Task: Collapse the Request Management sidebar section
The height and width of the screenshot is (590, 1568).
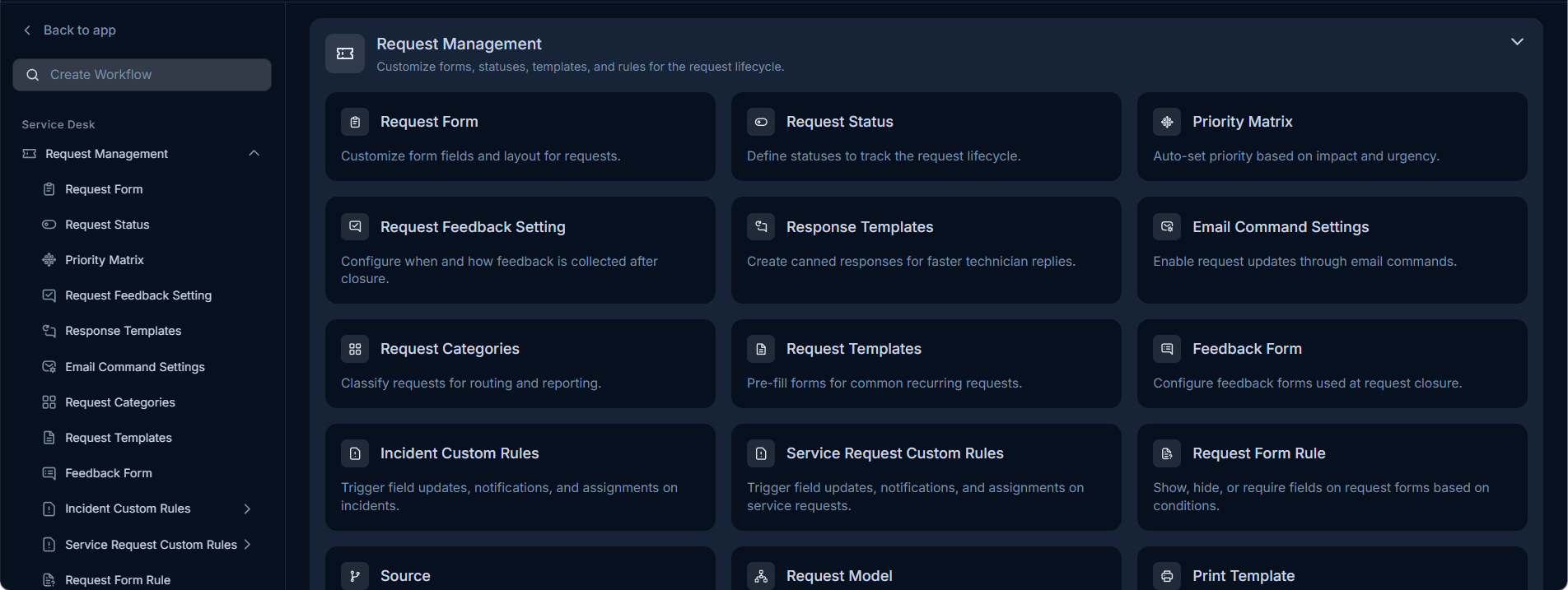Action: click(x=254, y=154)
